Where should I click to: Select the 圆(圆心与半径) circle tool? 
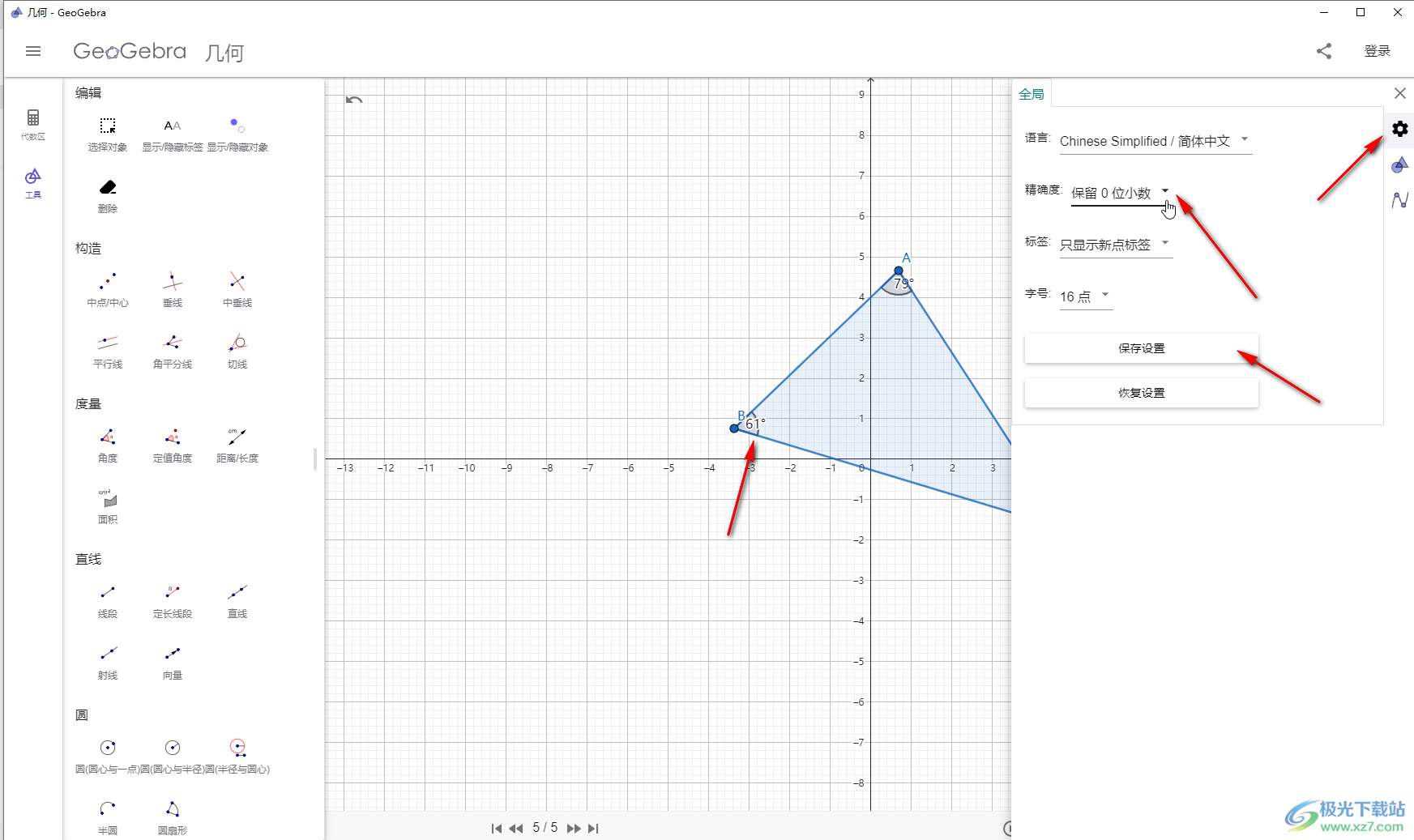click(x=173, y=757)
